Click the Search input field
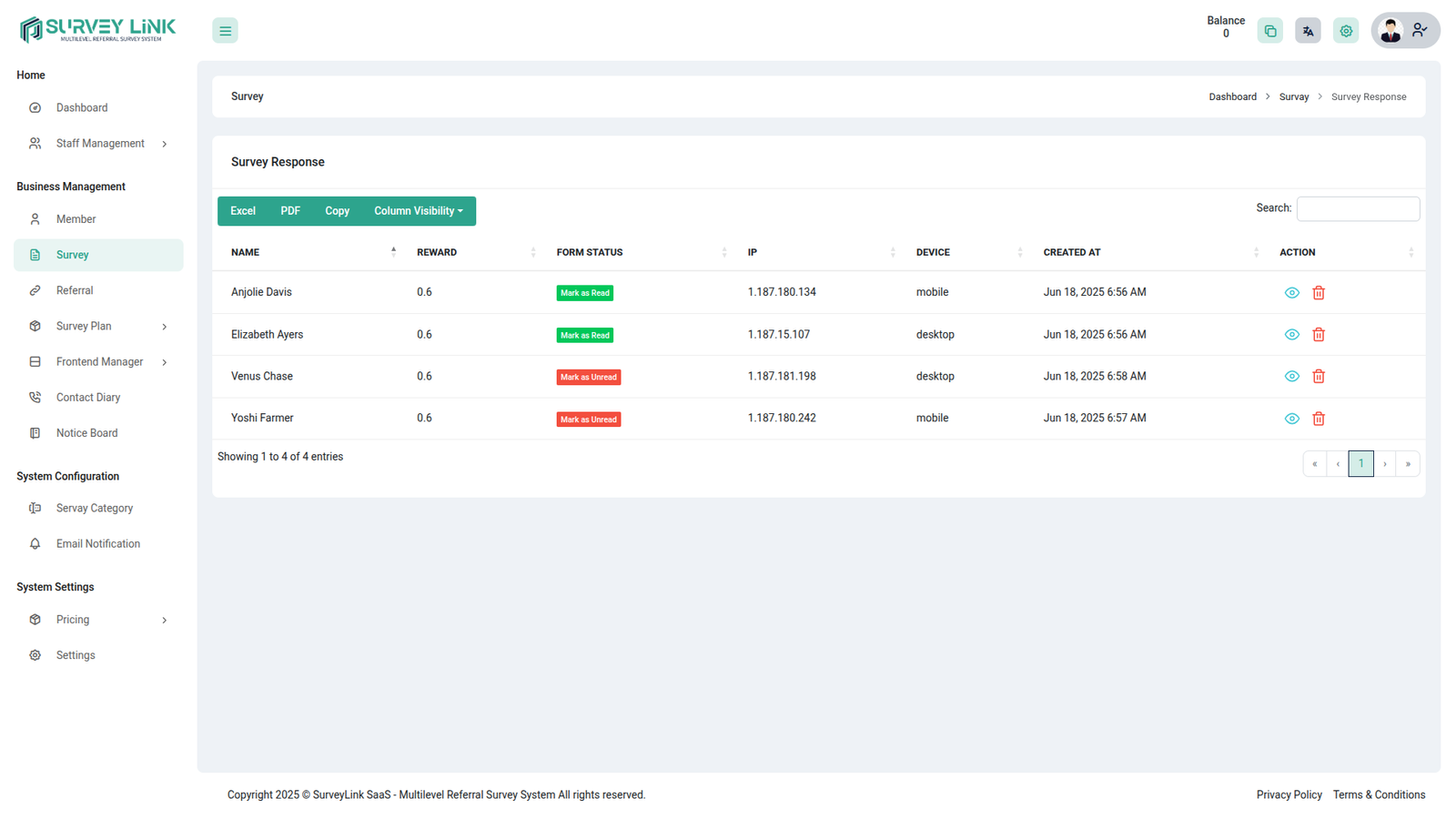The width and height of the screenshot is (1456, 819). click(1358, 209)
